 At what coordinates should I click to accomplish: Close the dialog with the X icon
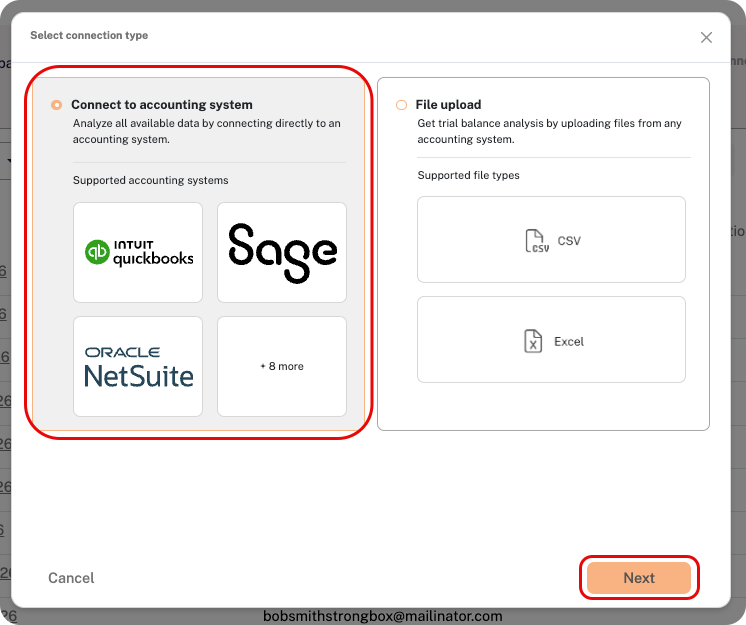tap(706, 38)
